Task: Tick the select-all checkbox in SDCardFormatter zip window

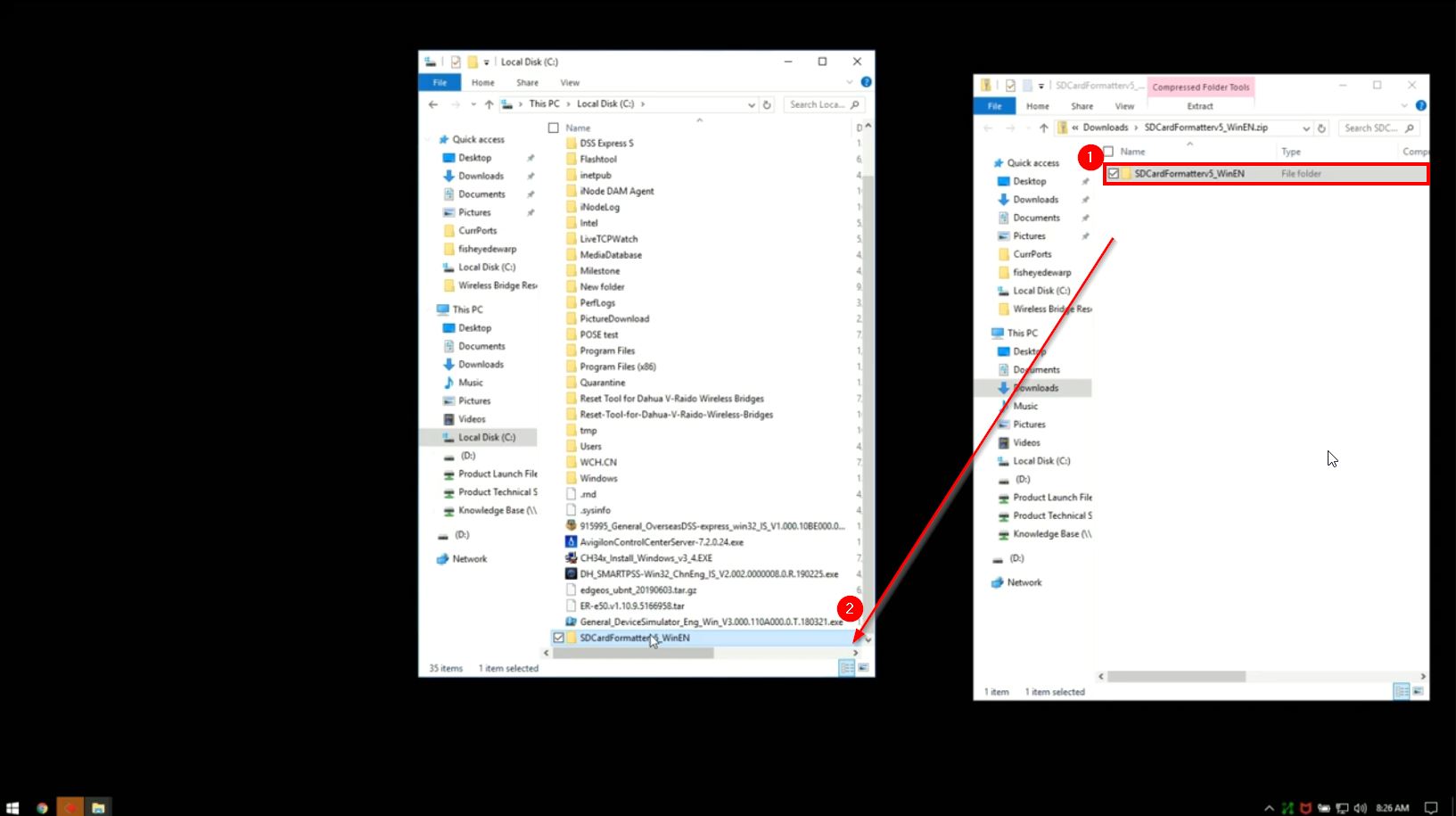Action: pos(1108,151)
